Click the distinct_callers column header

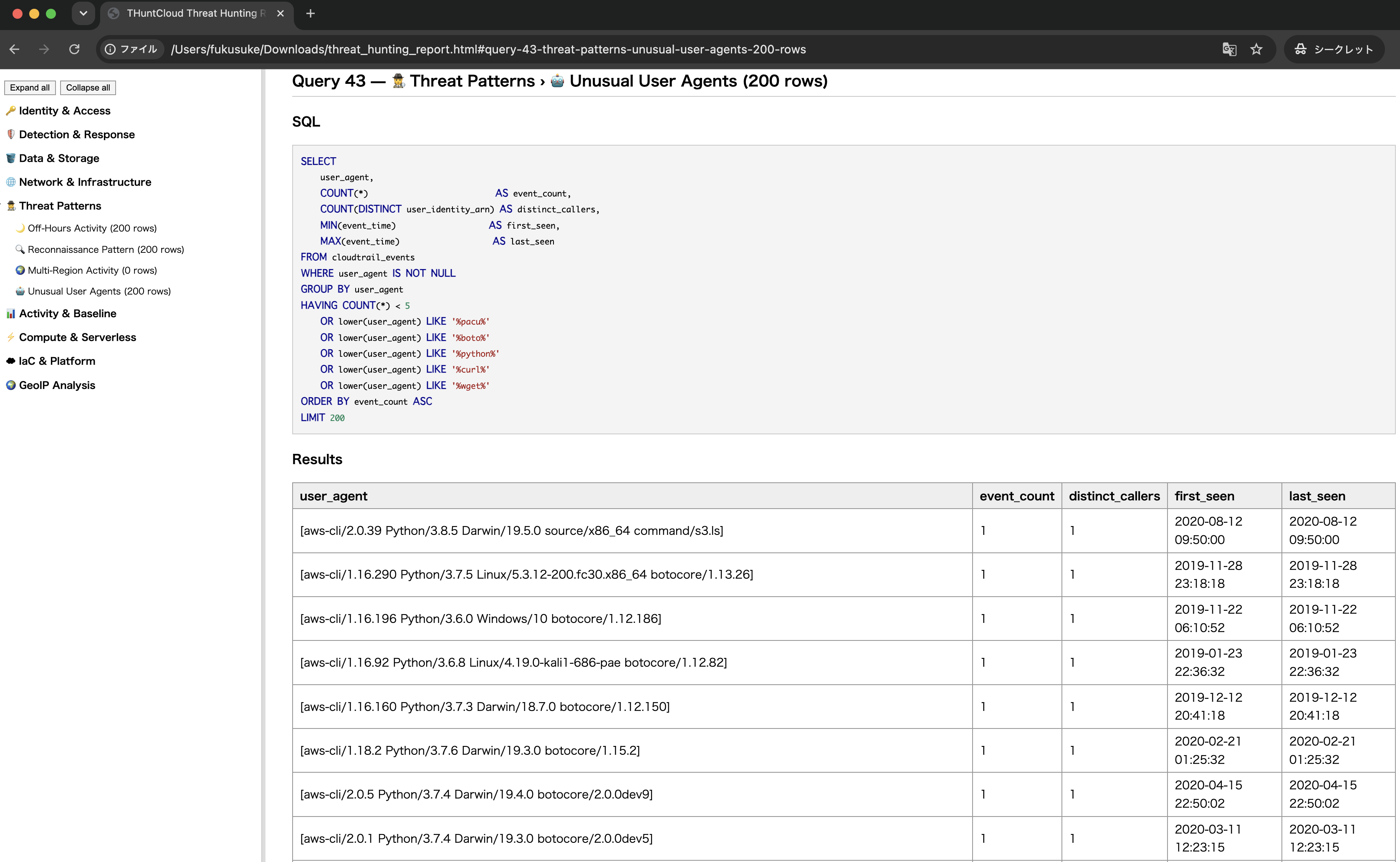coord(1114,496)
